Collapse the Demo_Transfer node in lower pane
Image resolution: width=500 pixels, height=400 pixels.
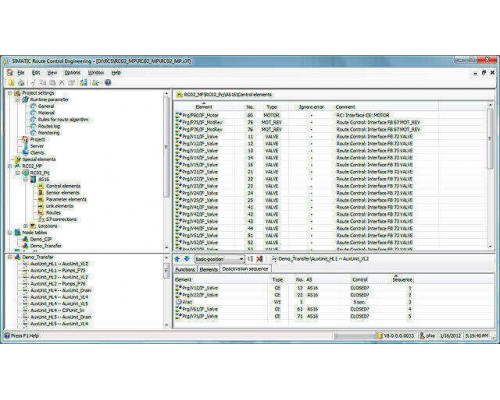(x=10, y=257)
